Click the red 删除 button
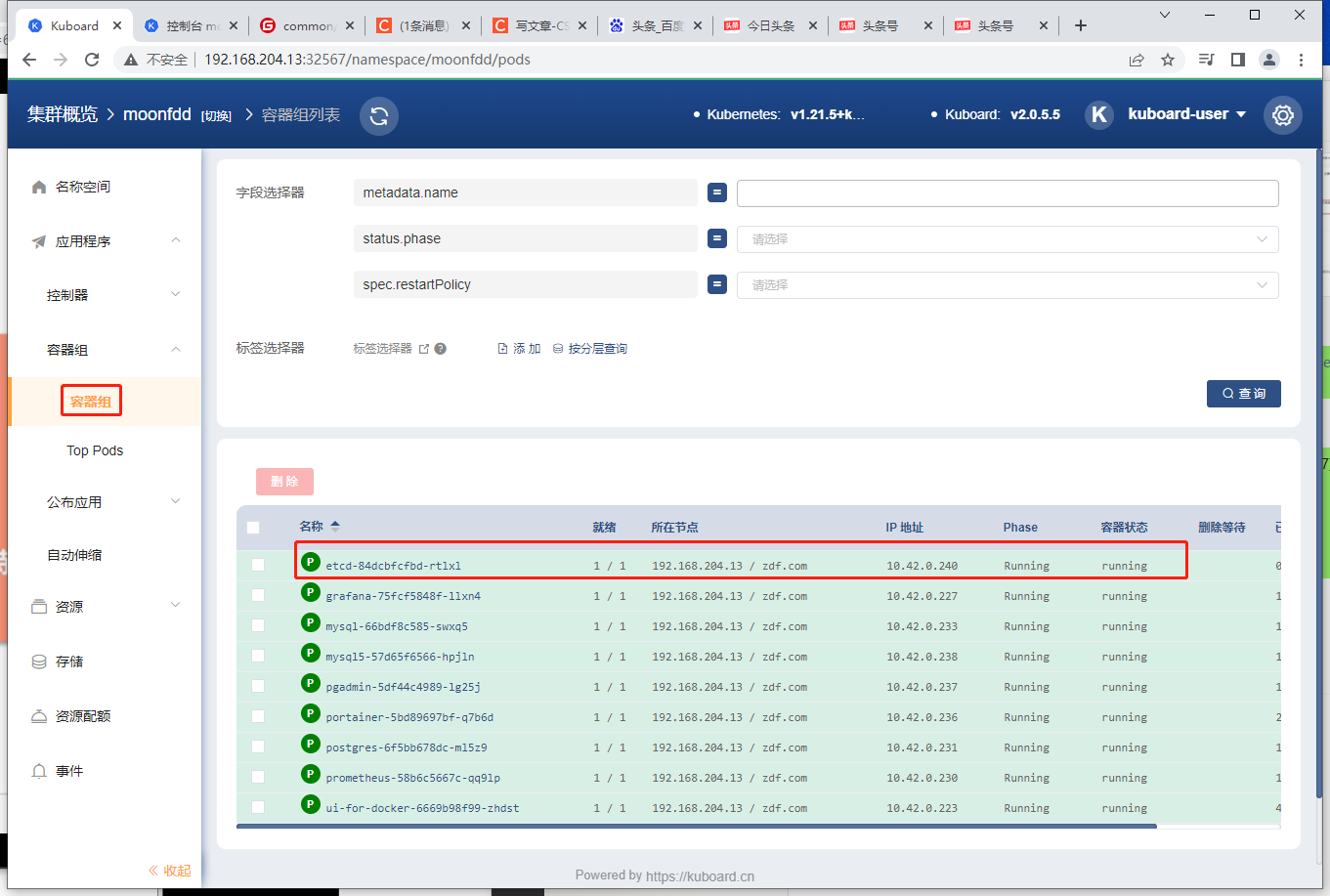The width and height of the screenshot is (1330, 896). pyautogui.click(x=284, y=482)
